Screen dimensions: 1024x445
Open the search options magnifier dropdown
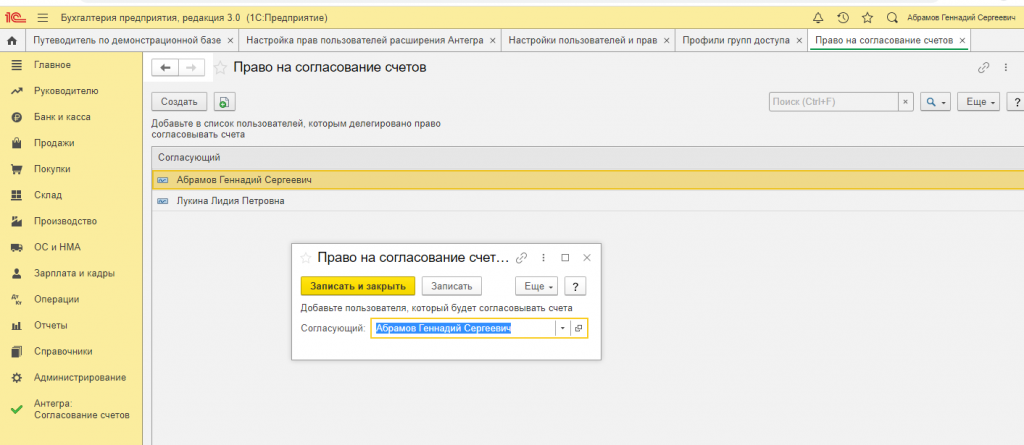[935, 102]
